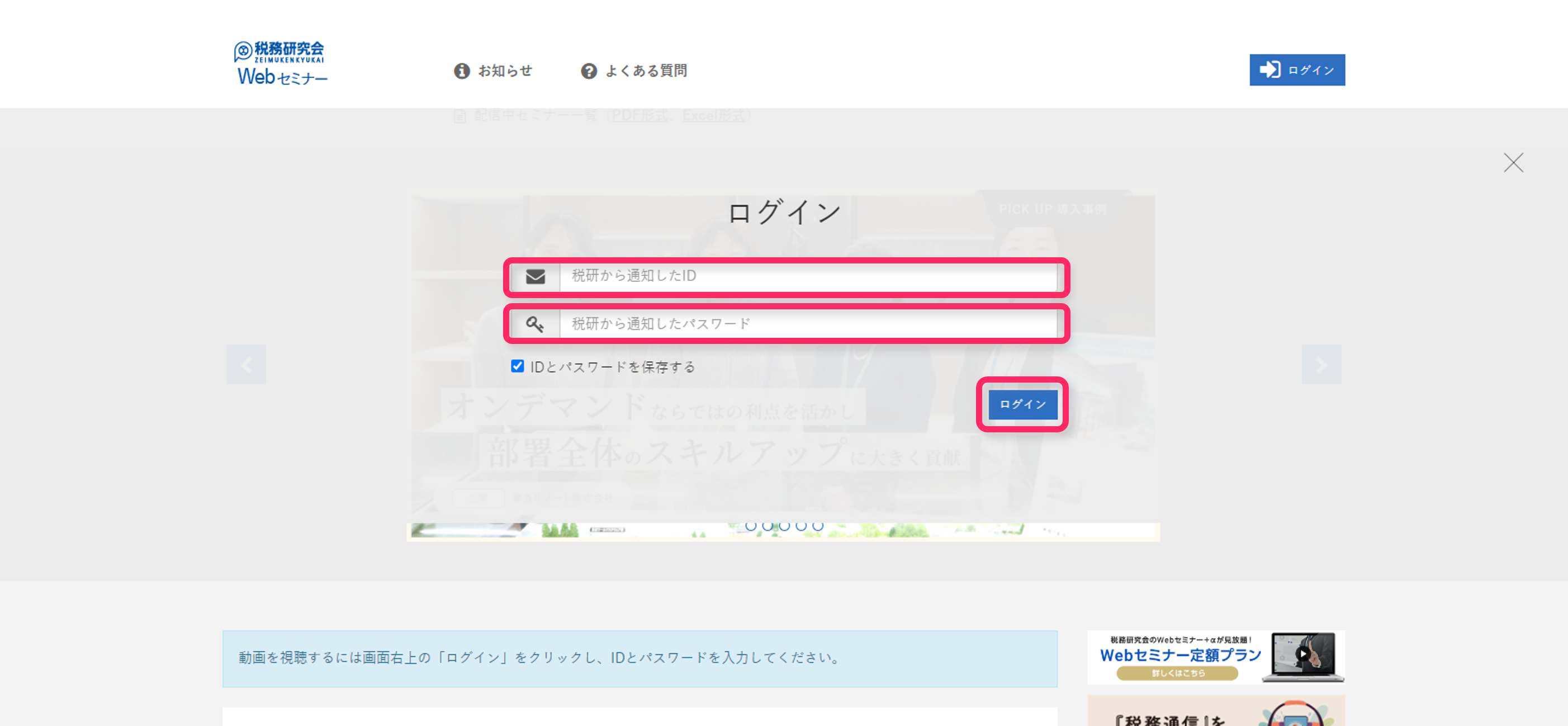Click the question mark icon beside よくある質問

(x=589, y=70)
